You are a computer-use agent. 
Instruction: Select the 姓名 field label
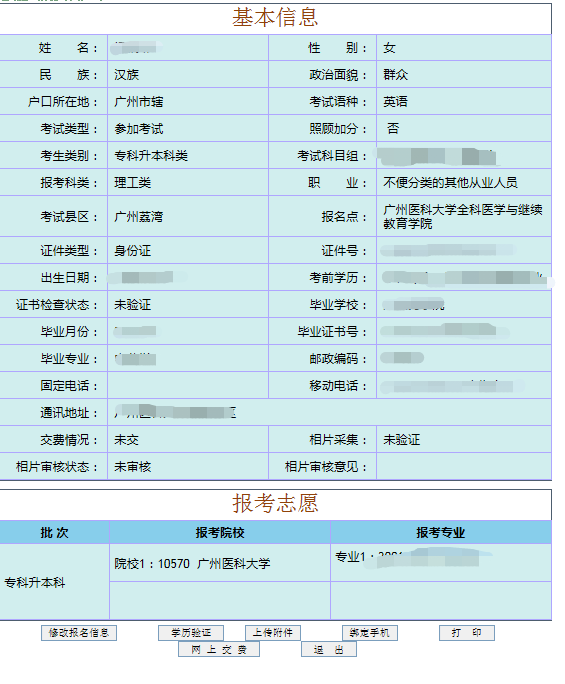tap(69, 48)
